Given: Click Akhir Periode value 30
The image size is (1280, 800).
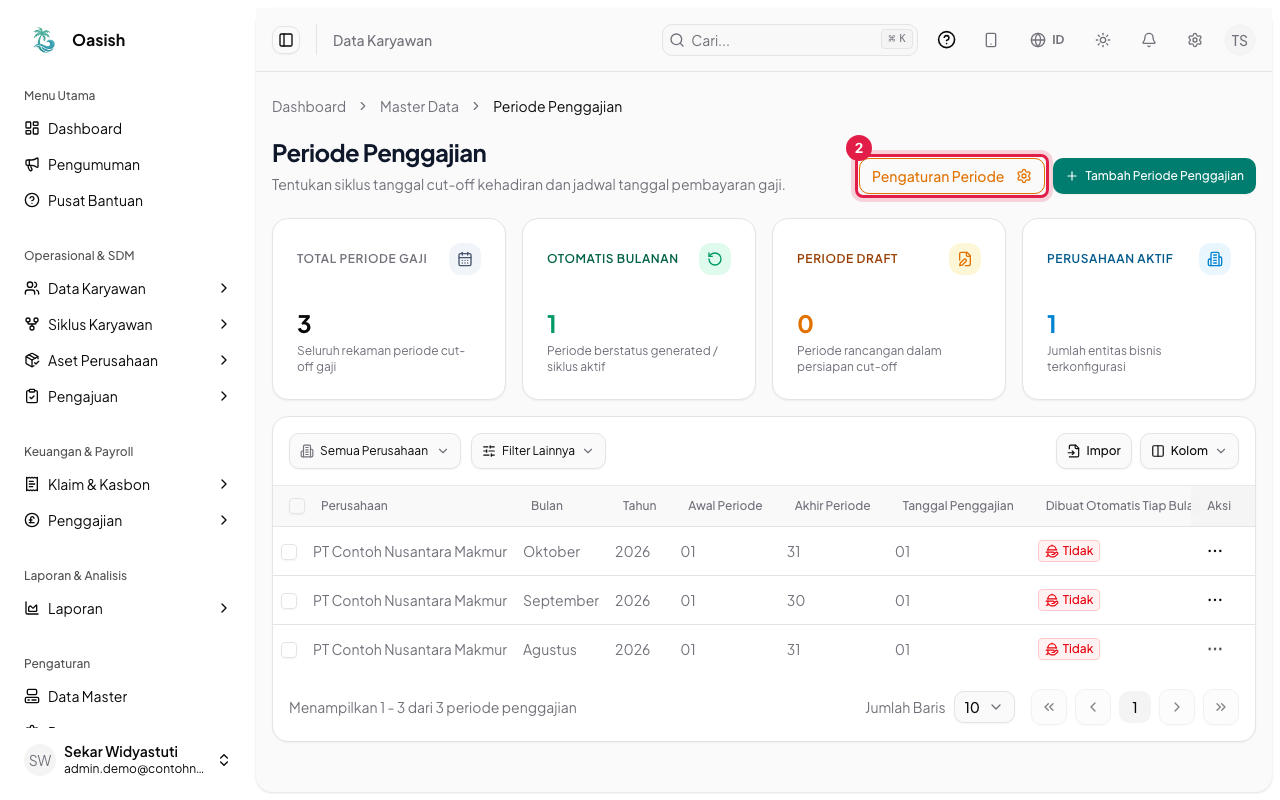Looking at the screenshot, I should click(796, 601).
